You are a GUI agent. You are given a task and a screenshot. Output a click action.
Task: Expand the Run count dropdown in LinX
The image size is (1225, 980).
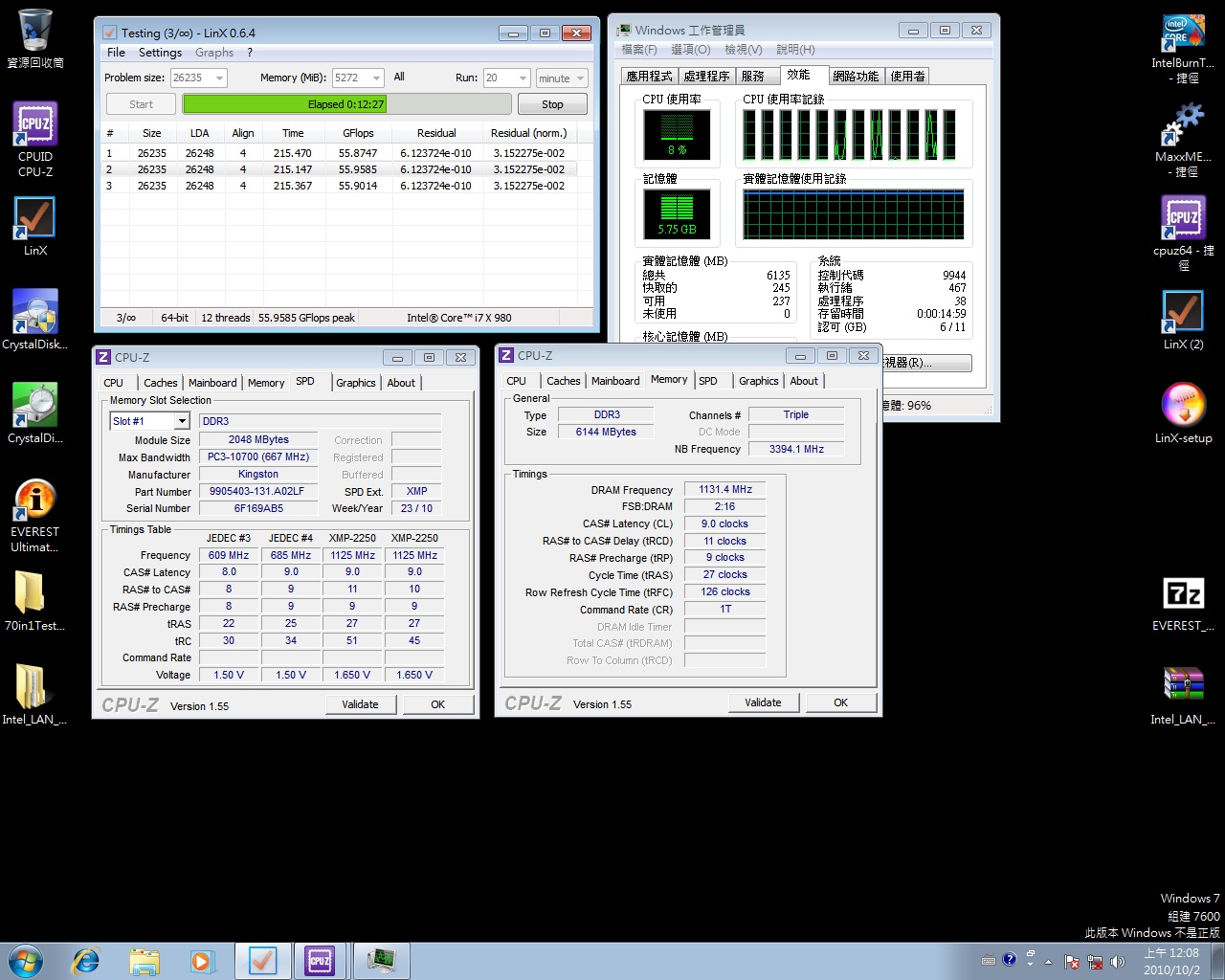pos(523,78)
